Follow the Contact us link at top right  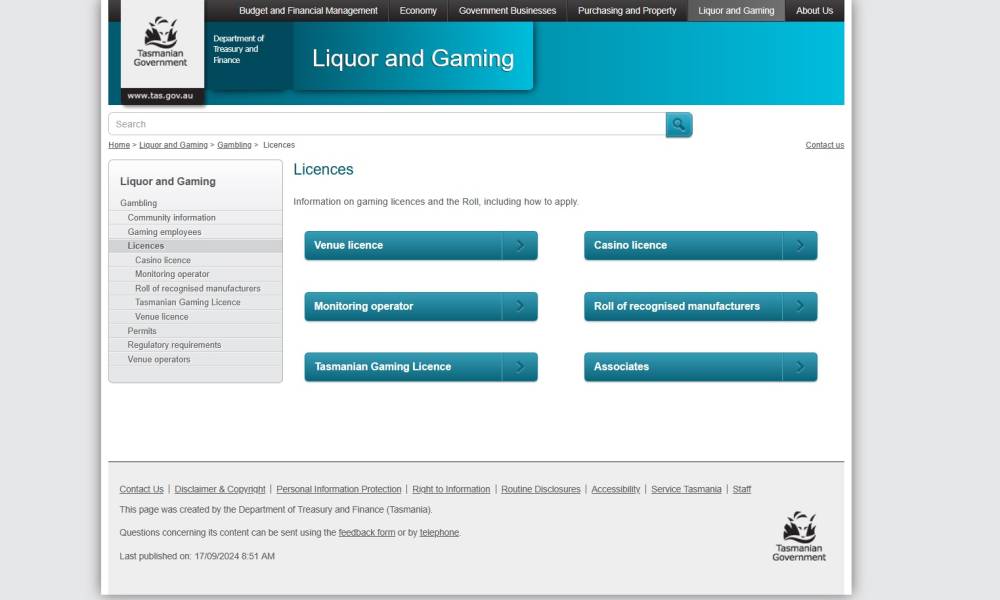824,145
